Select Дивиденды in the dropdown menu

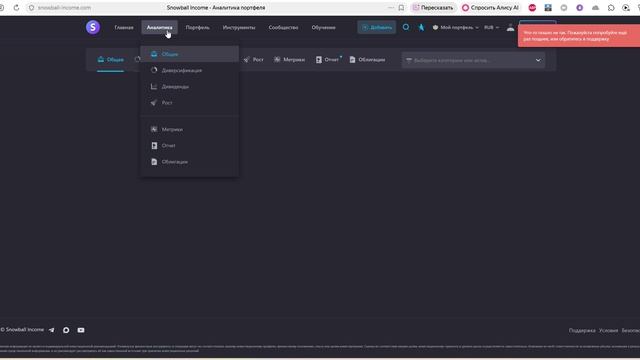point(190,87)
